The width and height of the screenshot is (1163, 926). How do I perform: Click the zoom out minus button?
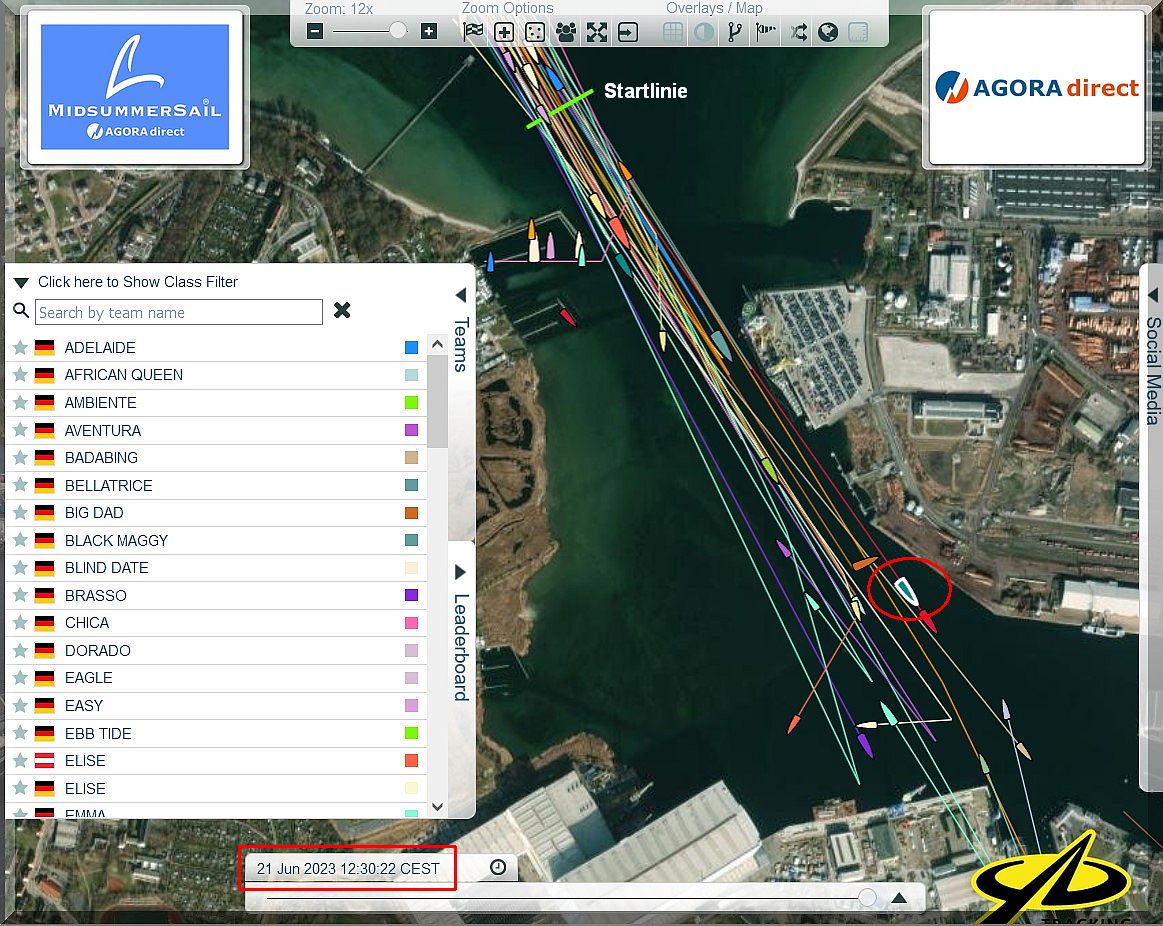(315, 32)
